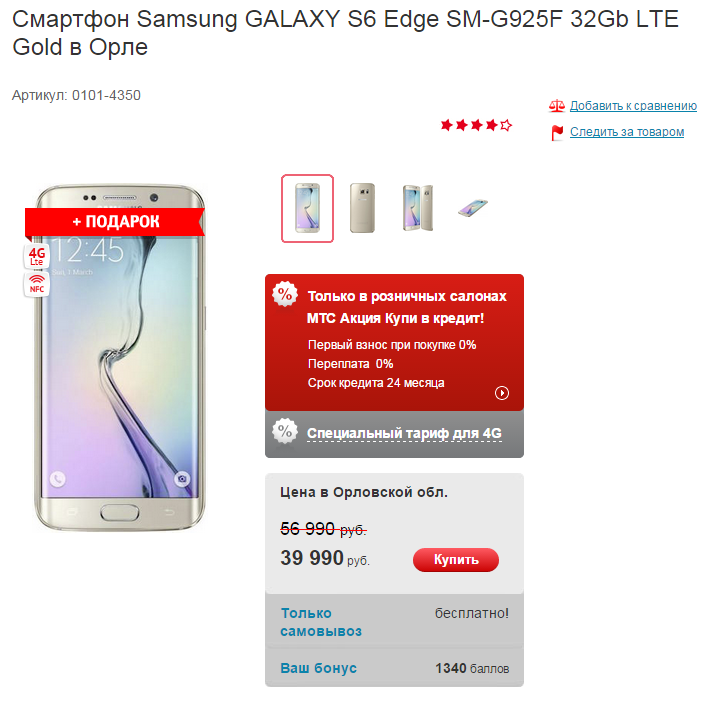This screenshot has height=705, width=722.
Task: Click the red flag follow icon
Action: tap(557, 133)
